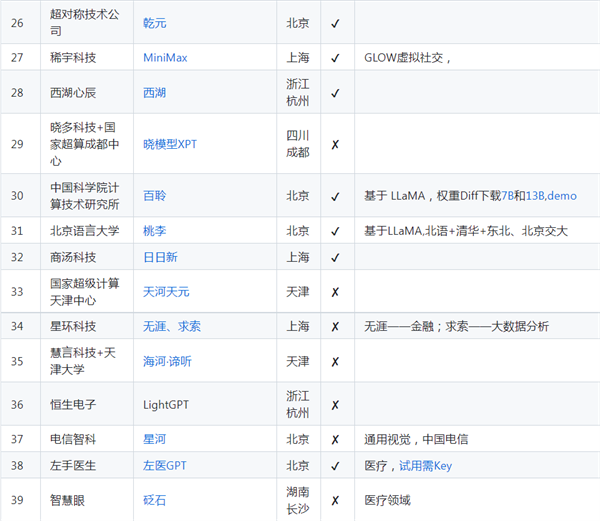600x521 pixels.
Task: Open the 天河天元 link
Action: click(166, 292)
